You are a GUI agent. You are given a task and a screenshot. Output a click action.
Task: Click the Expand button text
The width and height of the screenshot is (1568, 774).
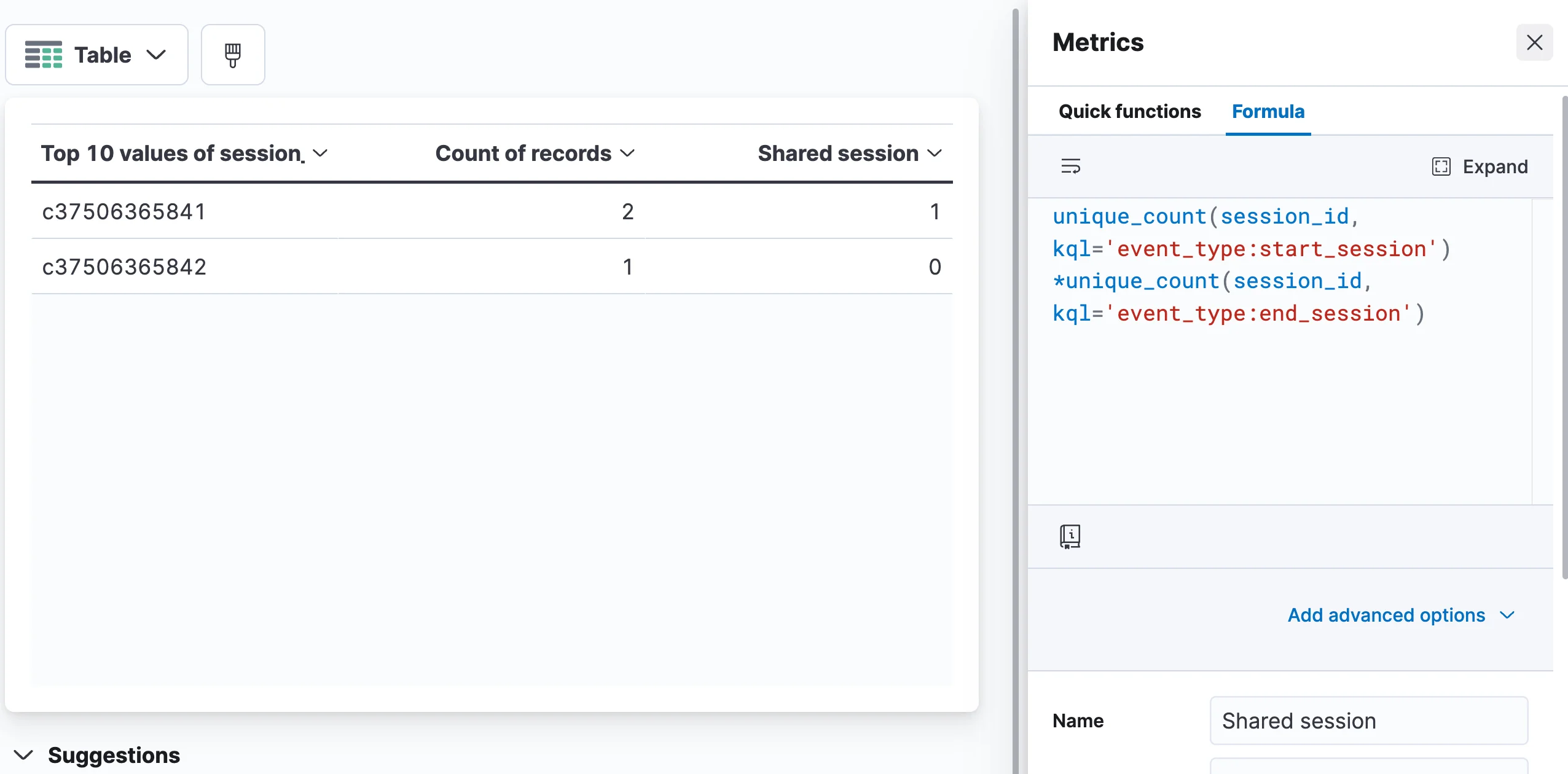[x=1495, y=166]
